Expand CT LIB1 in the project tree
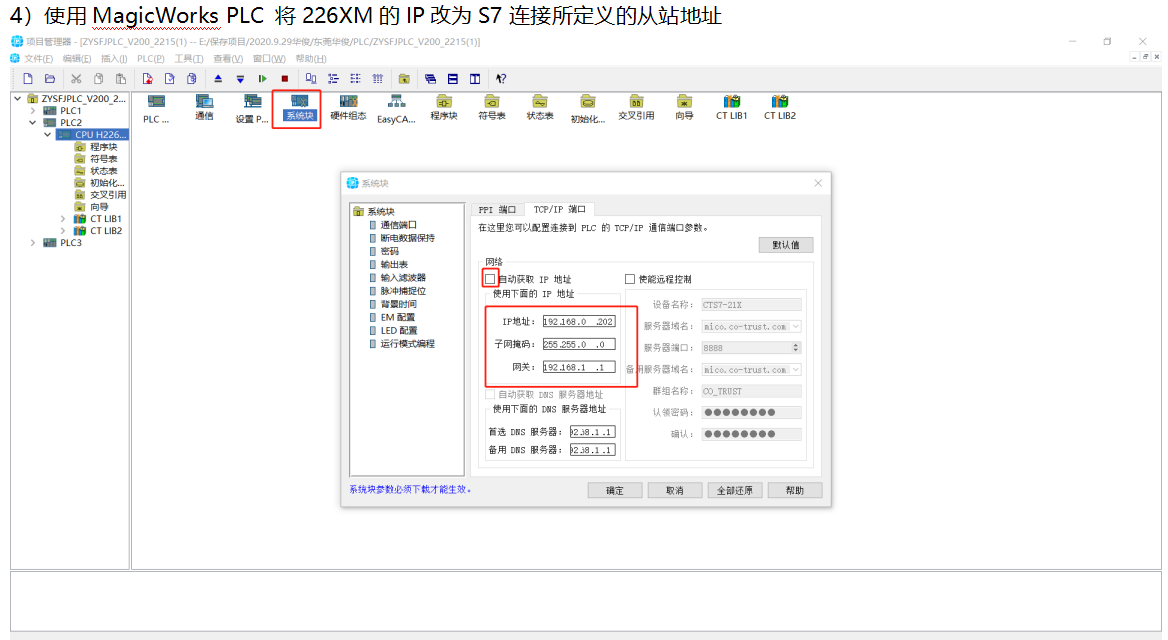The width and height of the screenshot is (1168, 640). (x=63, y=218)
